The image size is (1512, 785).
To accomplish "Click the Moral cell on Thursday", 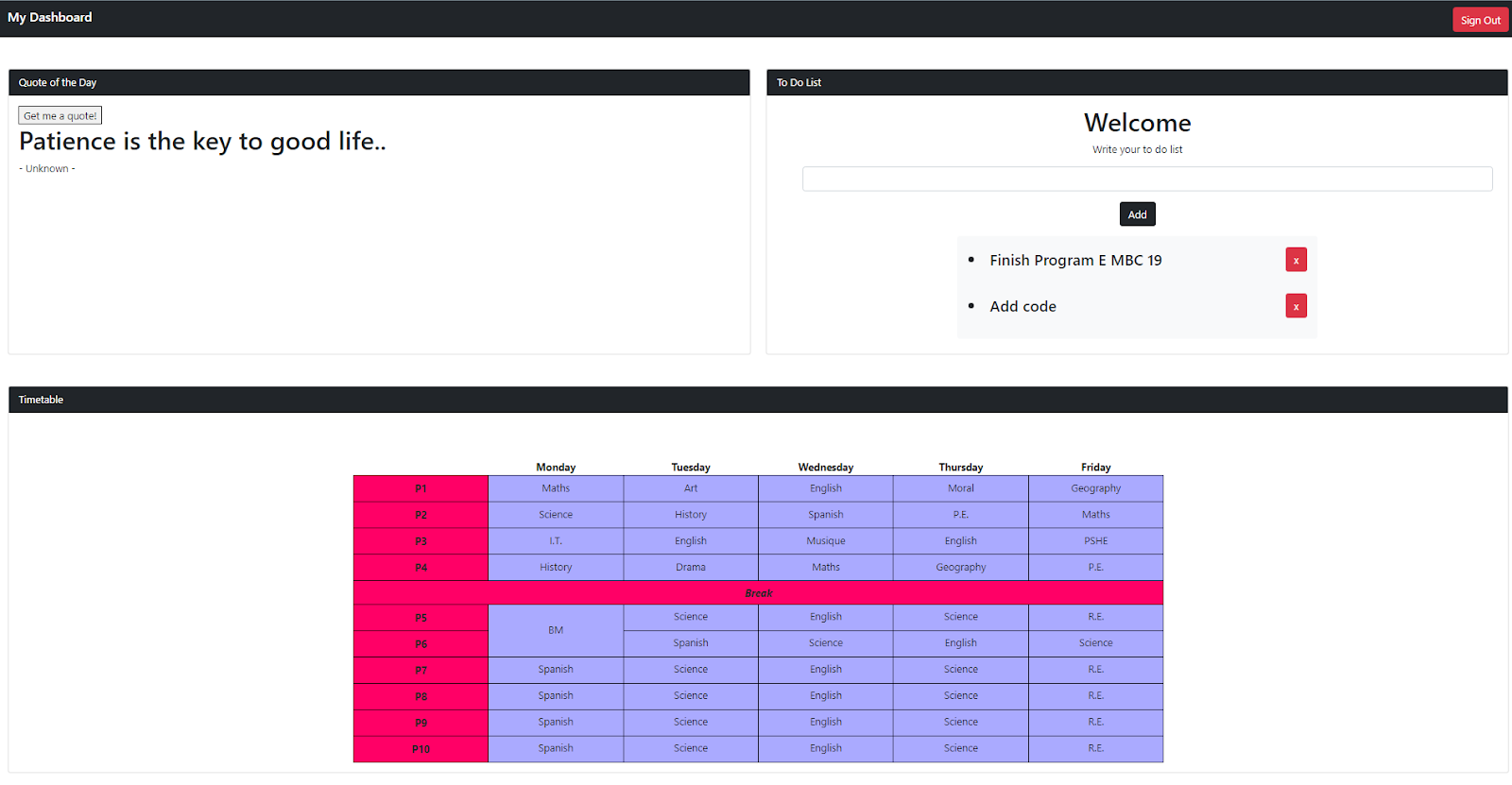I will 960,488.
